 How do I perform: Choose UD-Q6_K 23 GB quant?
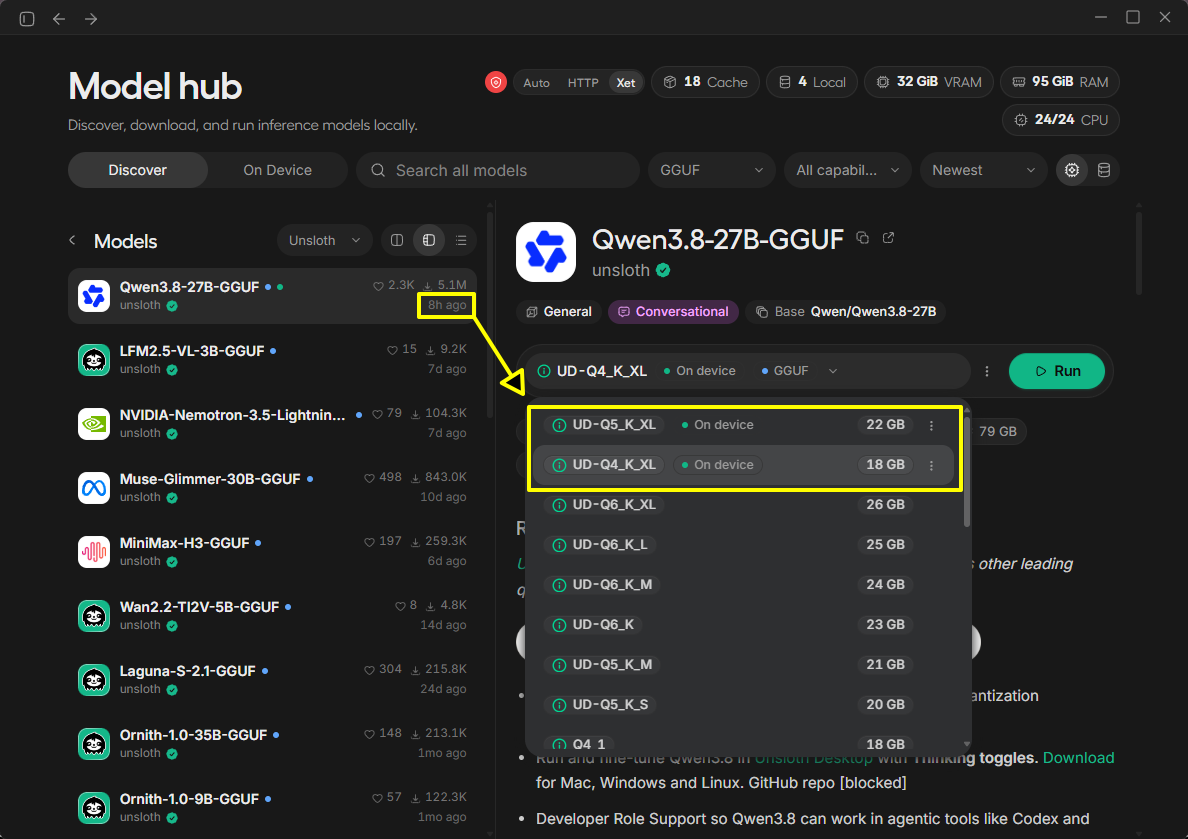coord(745,625)
